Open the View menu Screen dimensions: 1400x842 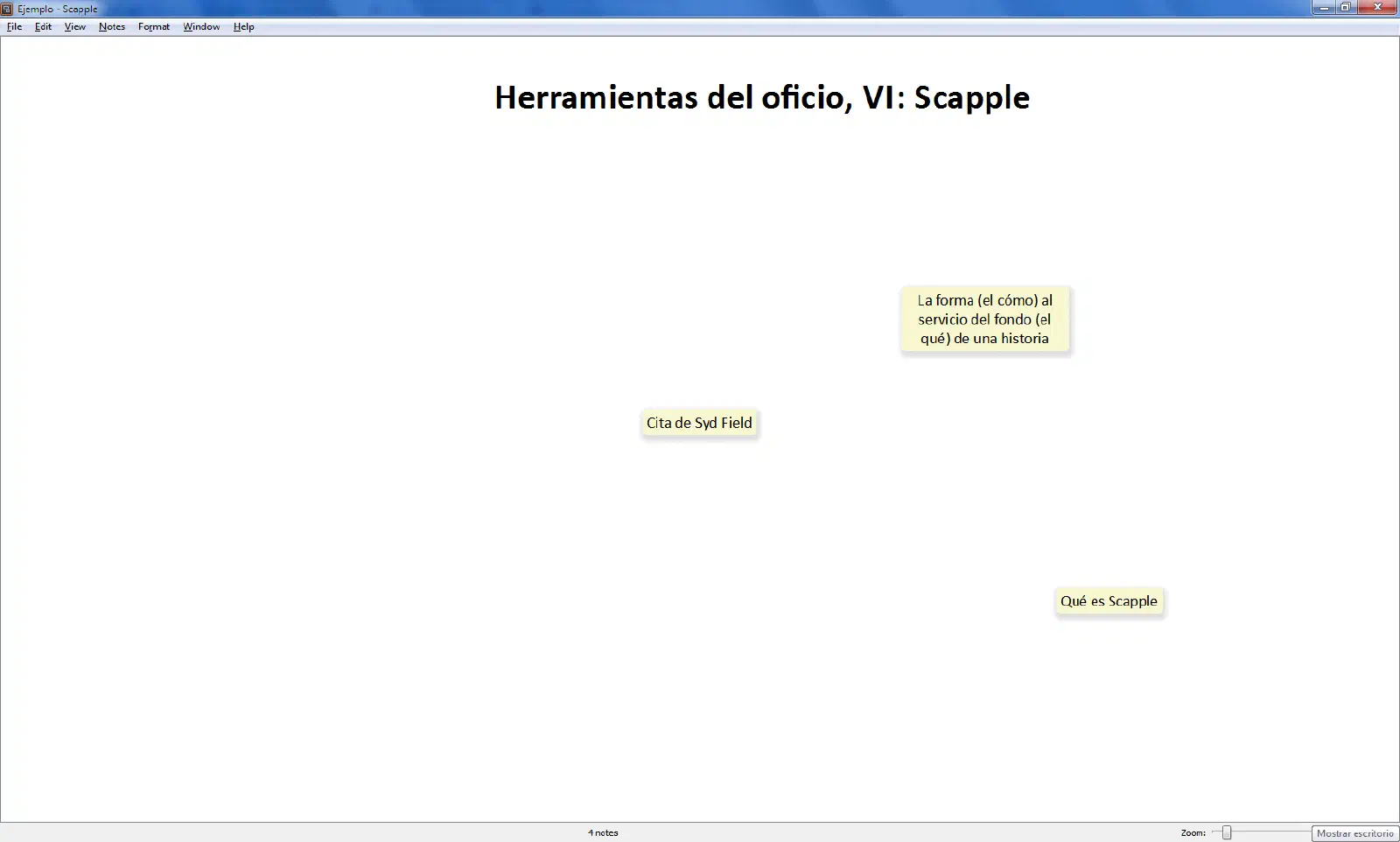pyautogui.click(x=74, y=26)
